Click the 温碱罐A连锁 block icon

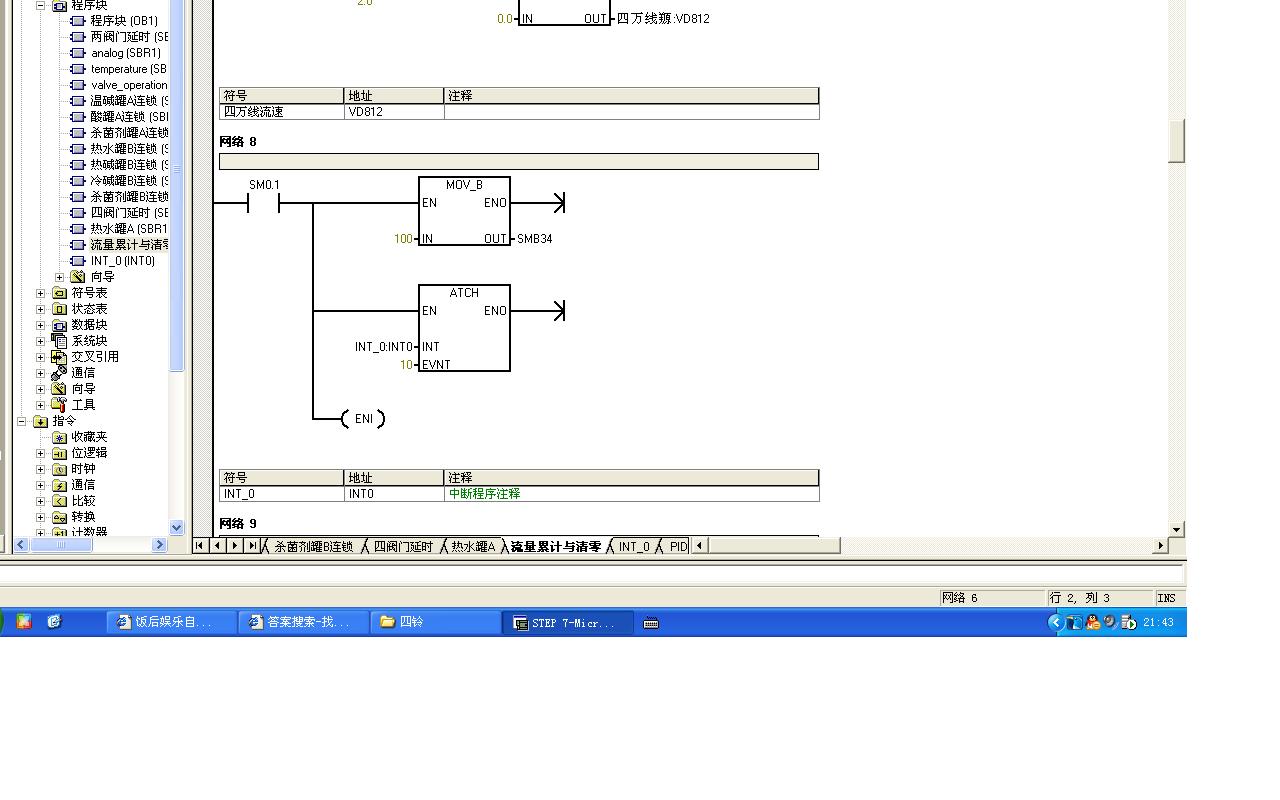click(77, 101)
